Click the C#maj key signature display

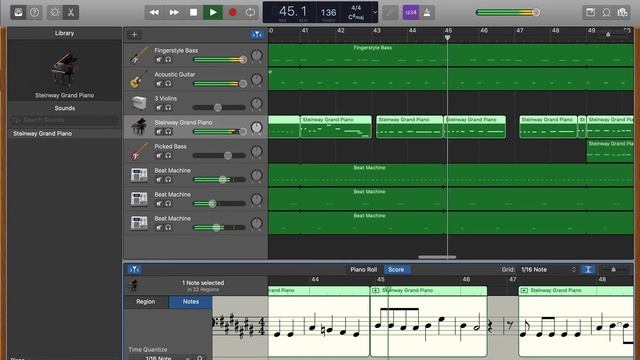click(356, 17)
